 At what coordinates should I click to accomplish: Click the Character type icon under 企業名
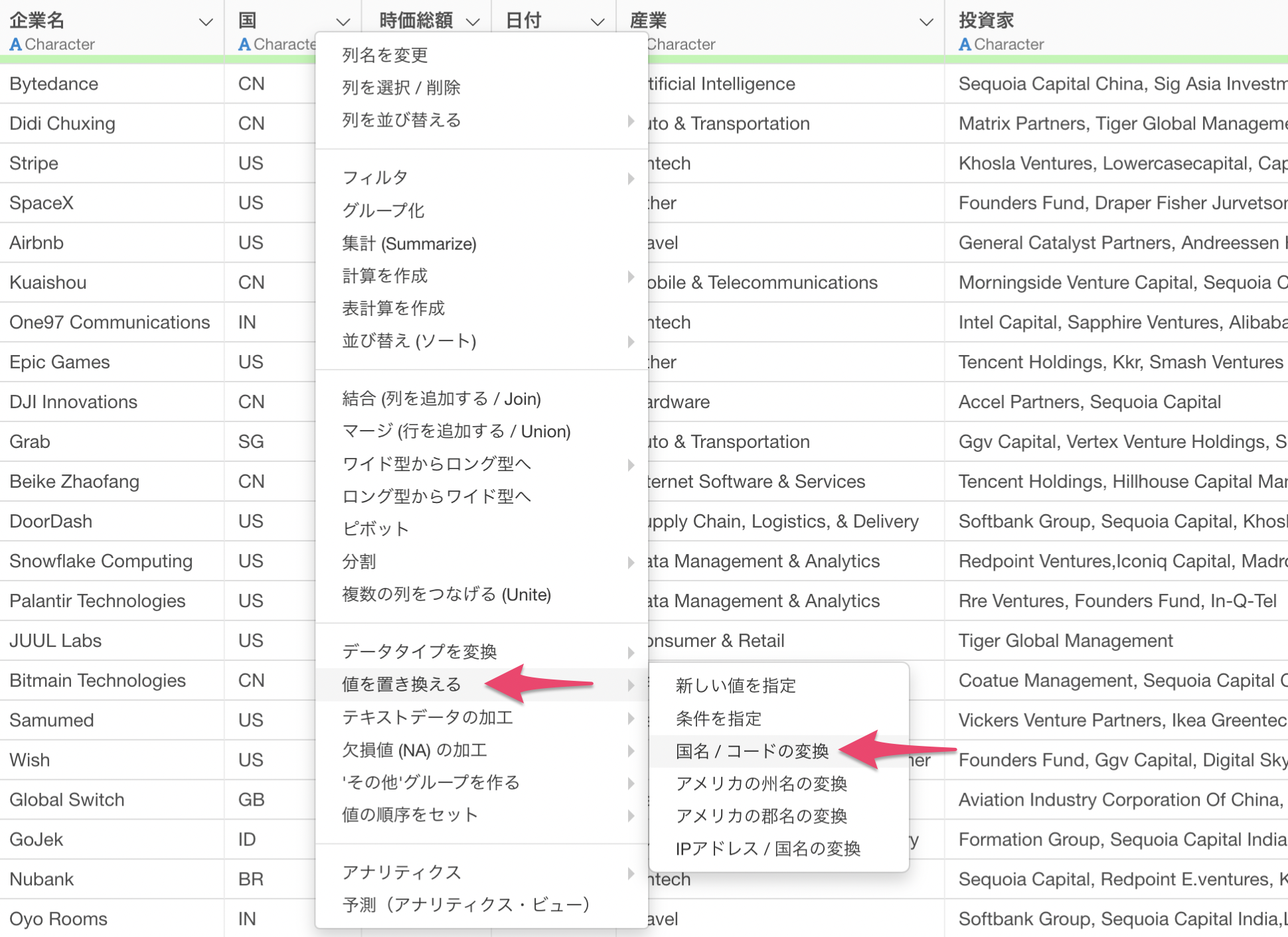pos(15,44)
